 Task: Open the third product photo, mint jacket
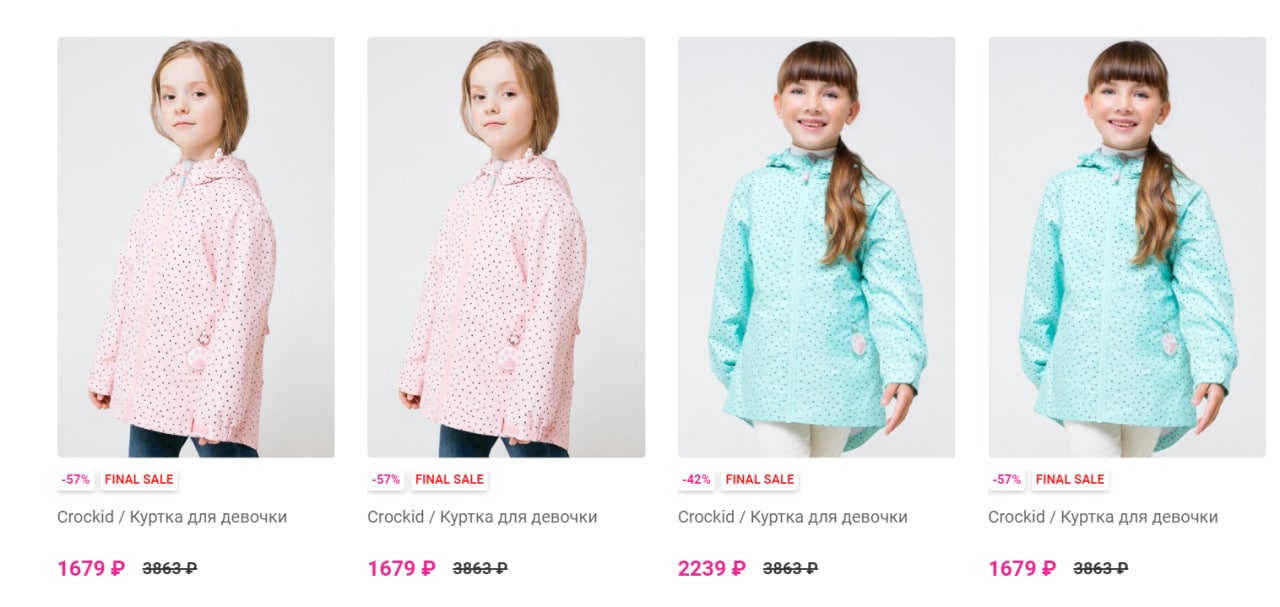[x=816, y=247]
